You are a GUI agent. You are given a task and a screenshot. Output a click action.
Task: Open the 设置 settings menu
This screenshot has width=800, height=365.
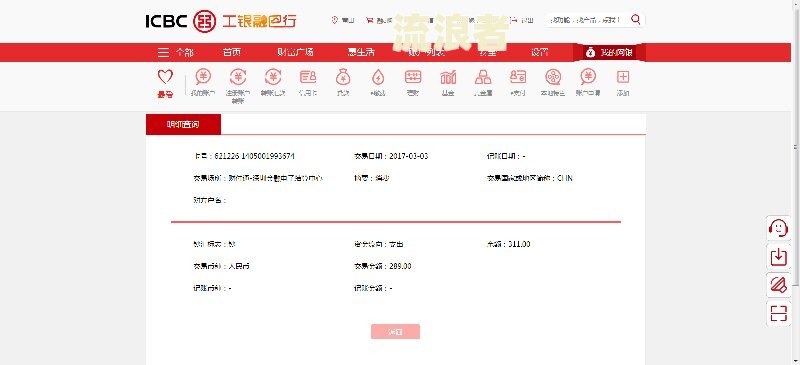[540, 53]
